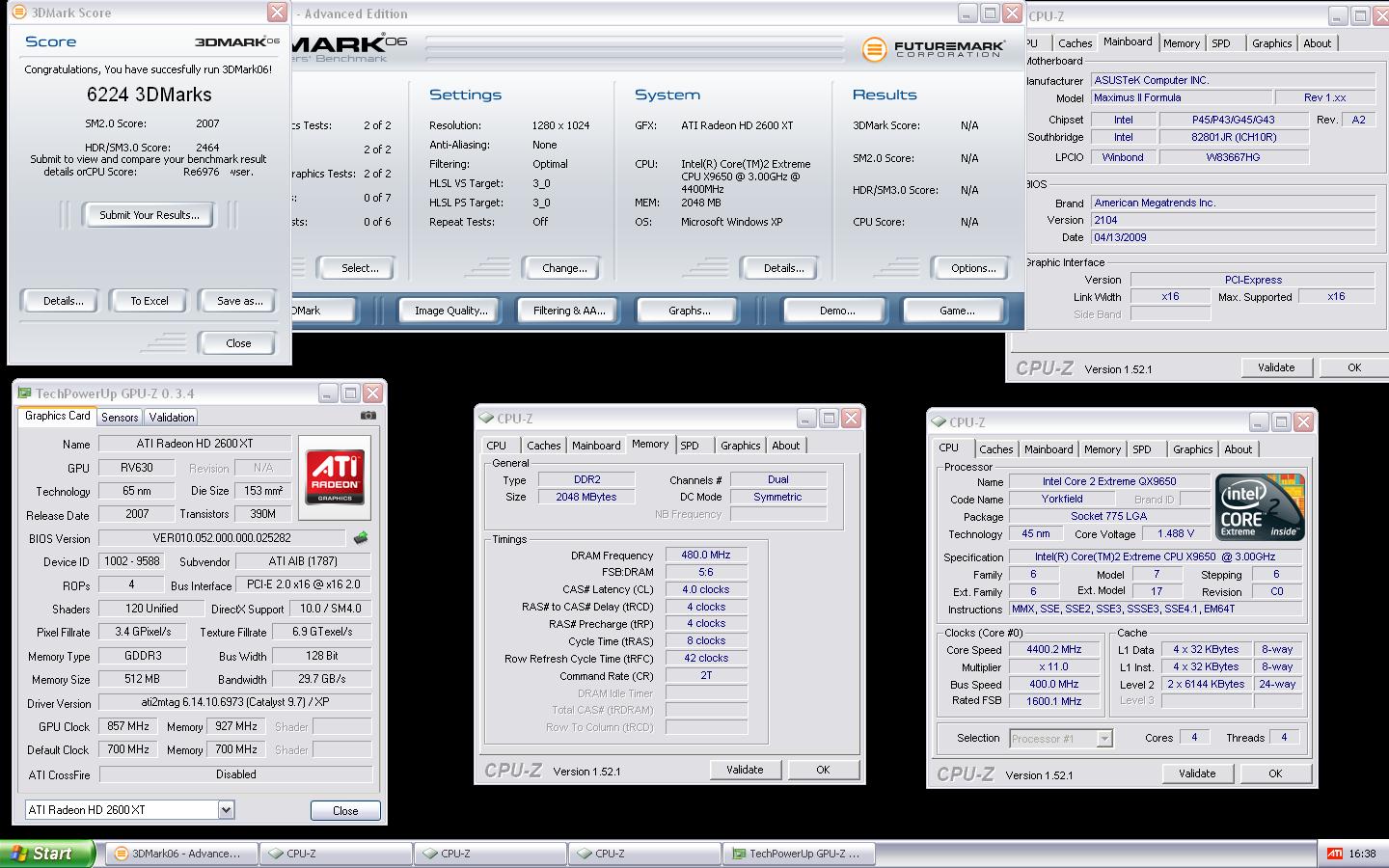Screen dimensions: 1389x868
Task: Open Graphics tab in CPU-Z memory window
Action: [x=740, y=446]
